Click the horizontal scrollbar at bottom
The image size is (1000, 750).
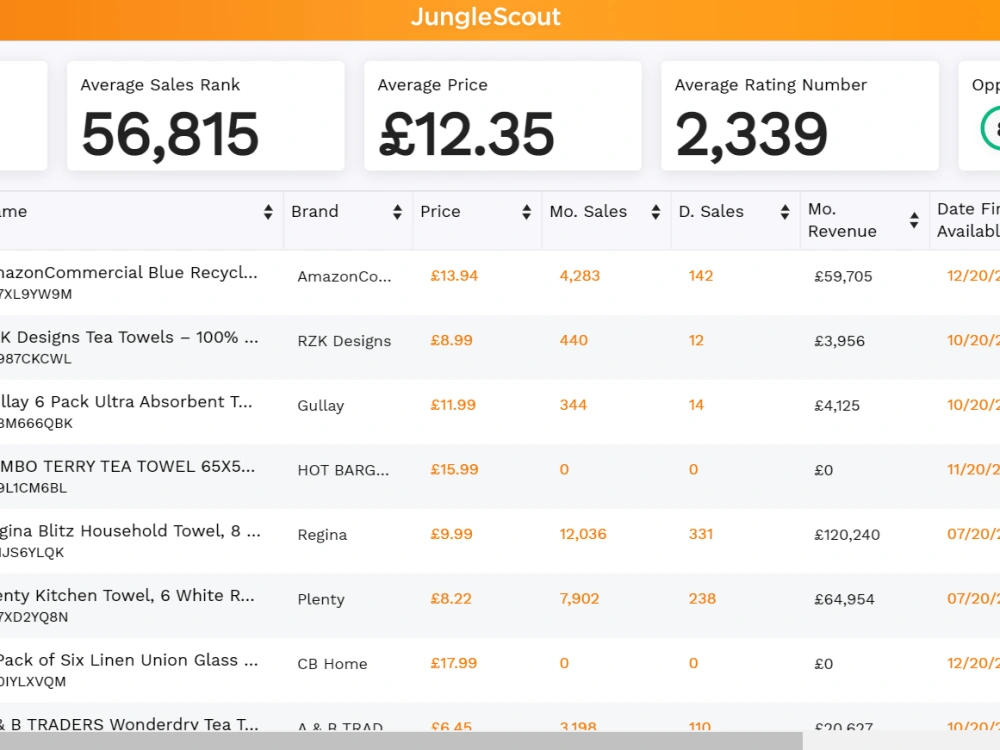(x=401, y=741)
